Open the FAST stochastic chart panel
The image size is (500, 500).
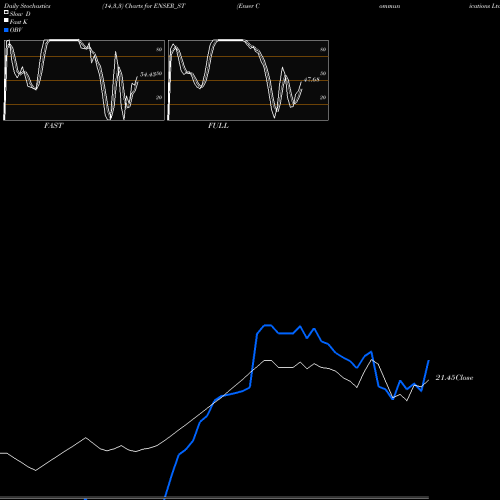(x=84, y=80)
